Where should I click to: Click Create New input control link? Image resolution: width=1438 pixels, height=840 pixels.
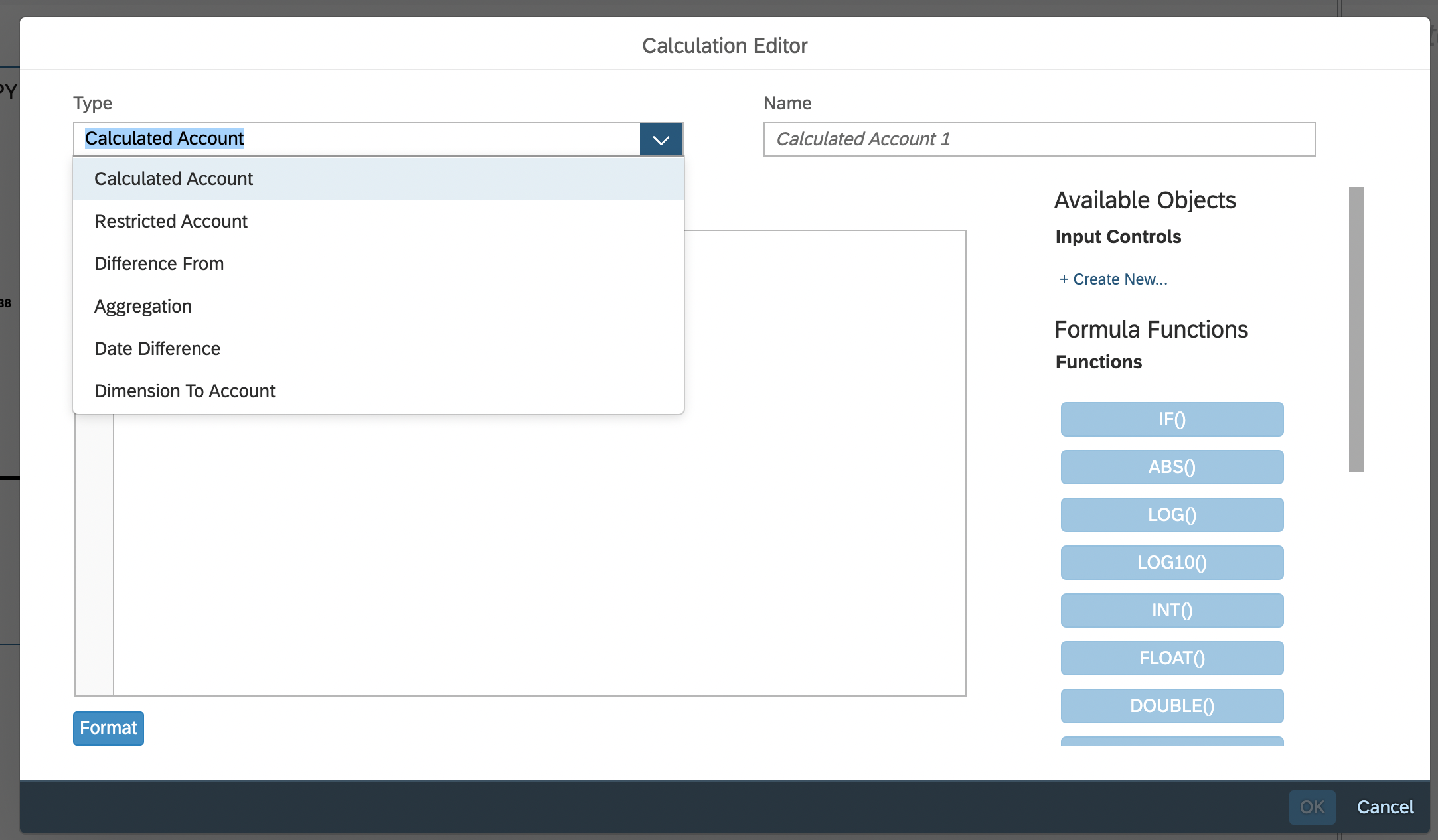click(x=1113, y=279)
